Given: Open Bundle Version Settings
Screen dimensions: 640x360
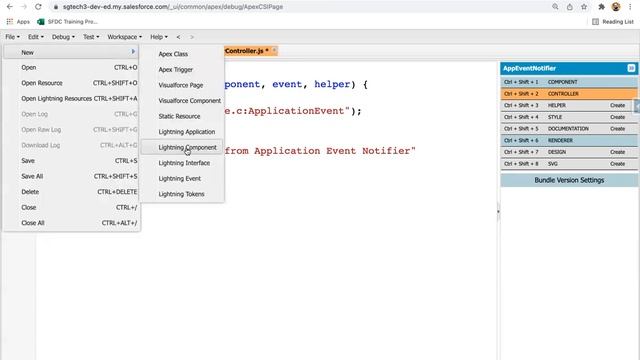Looking at the screenshot, I should tap(569, 180).
